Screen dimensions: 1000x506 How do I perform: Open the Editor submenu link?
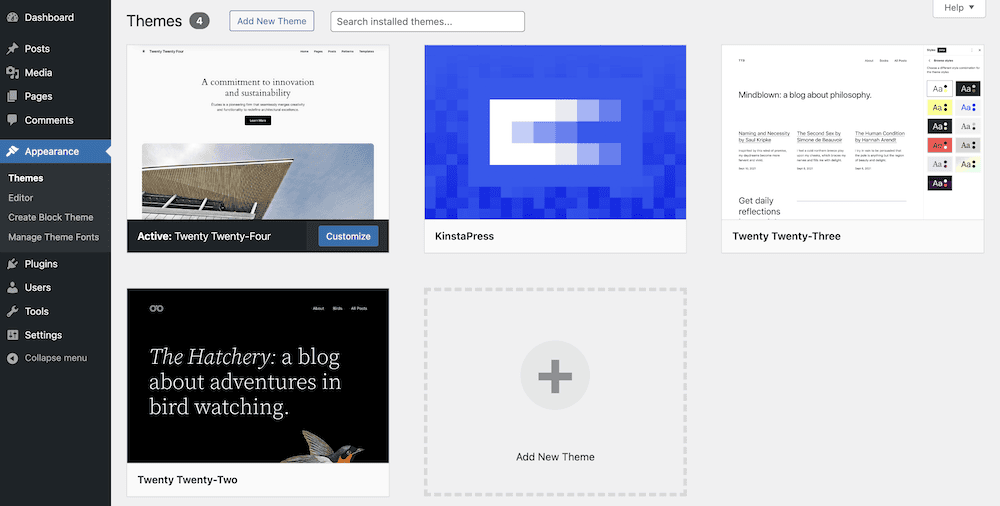coord(20,198)
